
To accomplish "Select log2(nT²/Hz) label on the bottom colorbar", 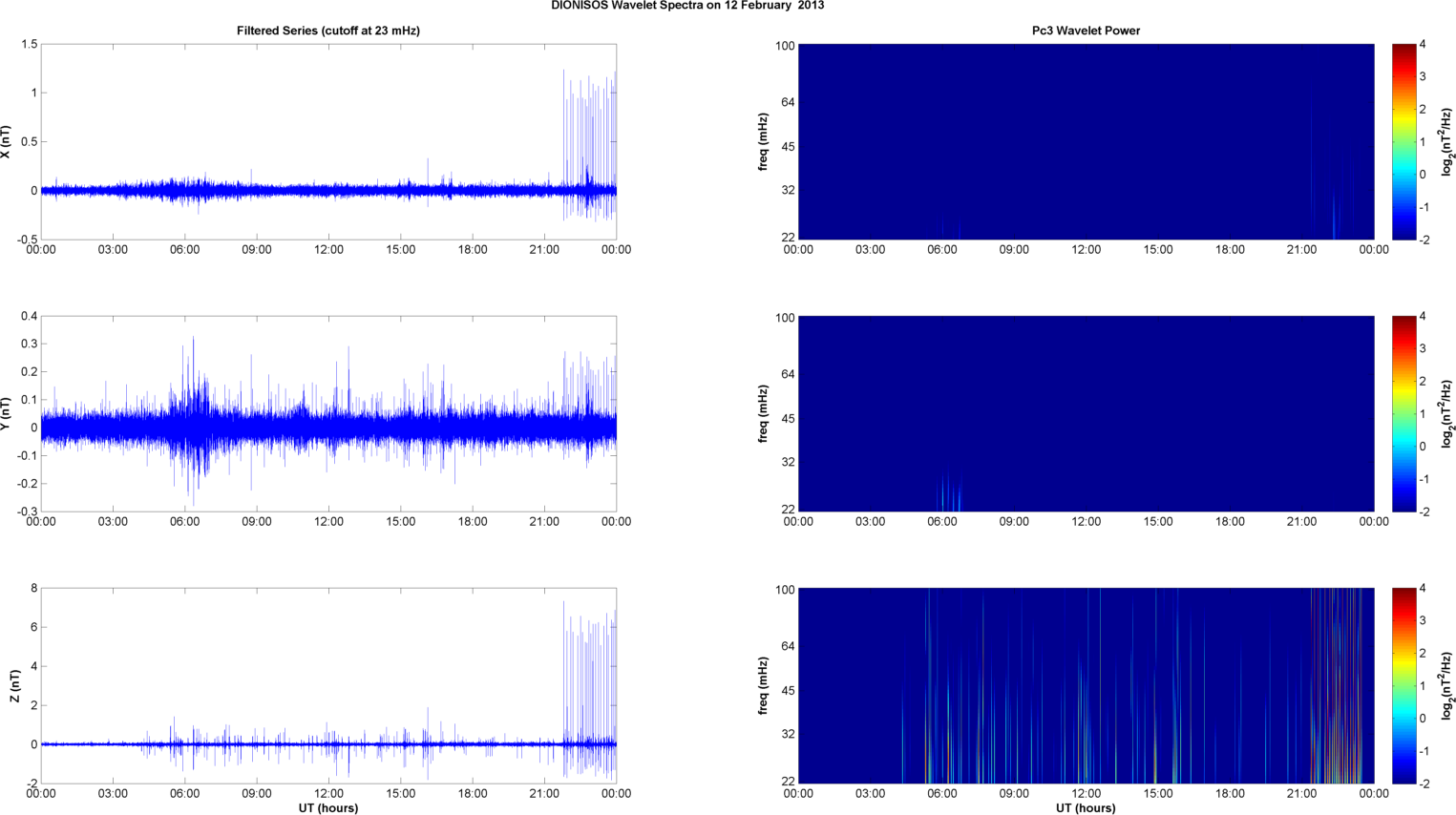I will (x=1446, y=685).
